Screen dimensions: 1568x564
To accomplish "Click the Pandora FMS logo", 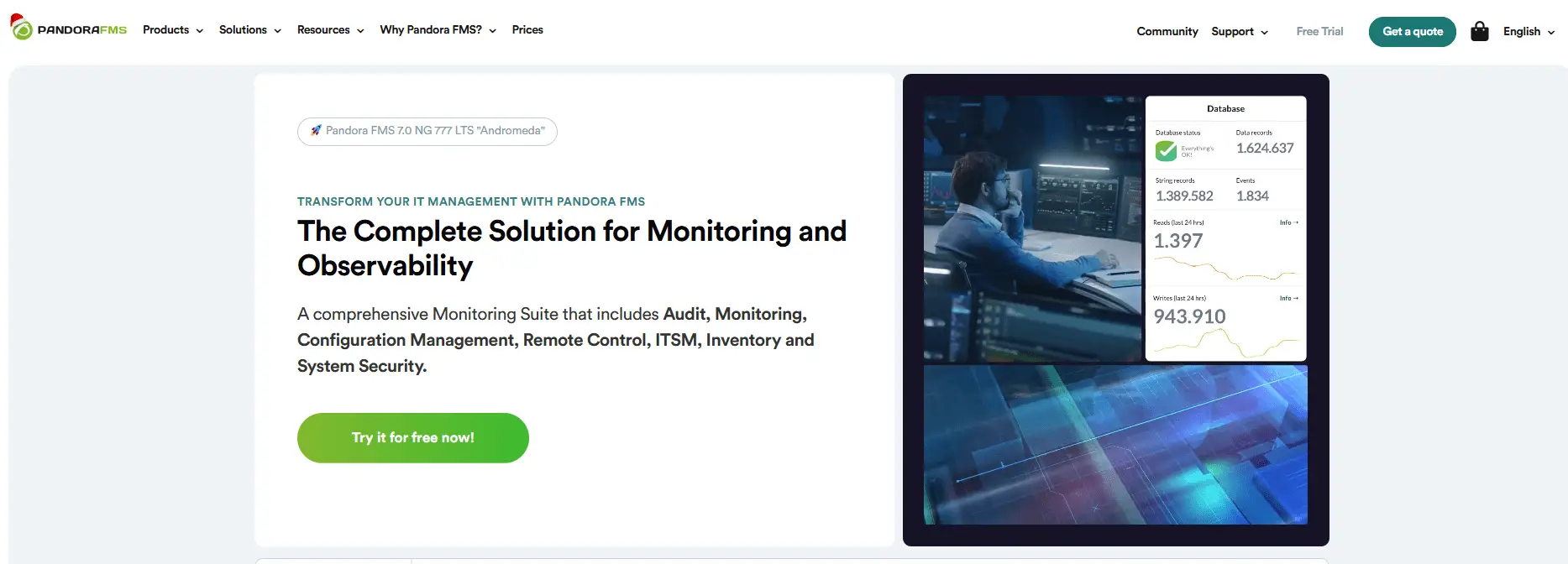I will [x=68, y=28].
